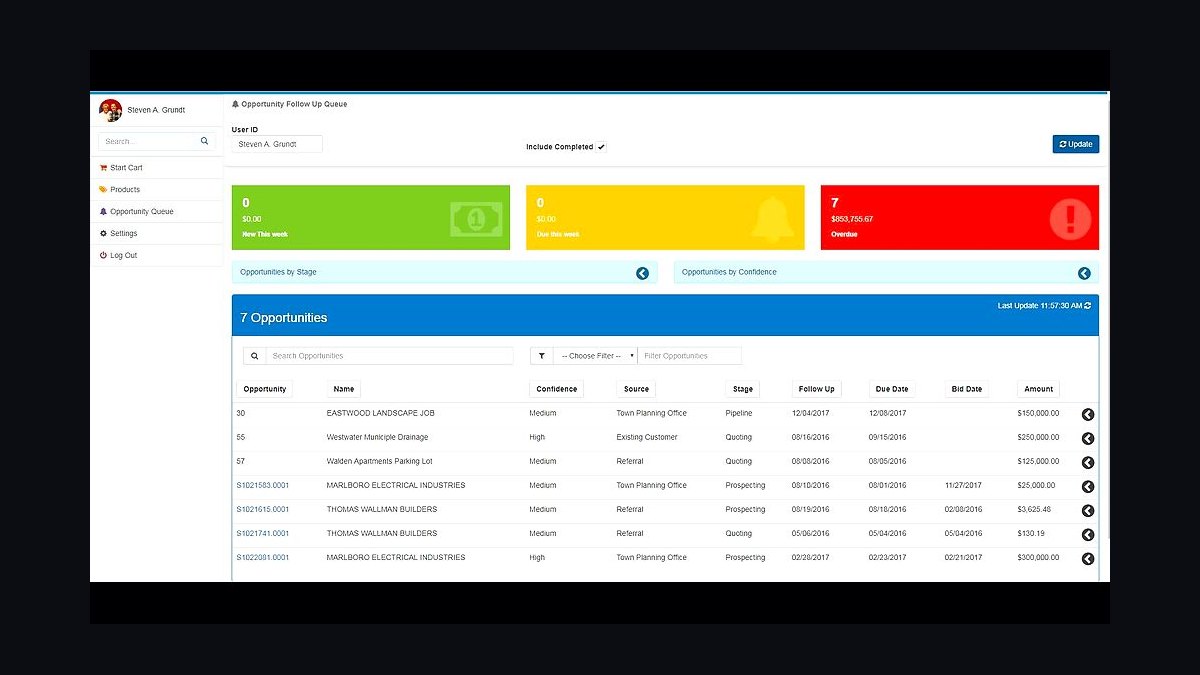1200x675 pixels.
Task: Expand row arrow for Westwater Municiple Drainage
Action: [x=1088, y=438]
